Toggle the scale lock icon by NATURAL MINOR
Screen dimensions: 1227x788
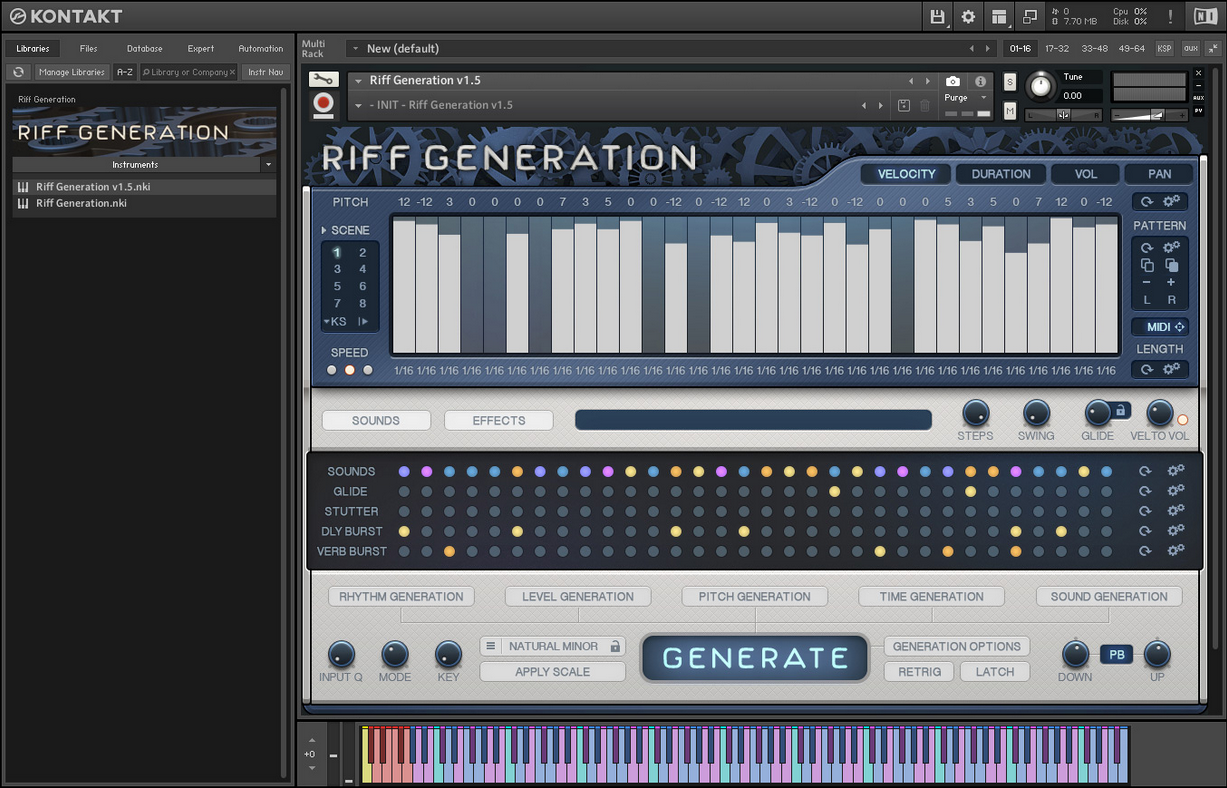tap(615, 646)
